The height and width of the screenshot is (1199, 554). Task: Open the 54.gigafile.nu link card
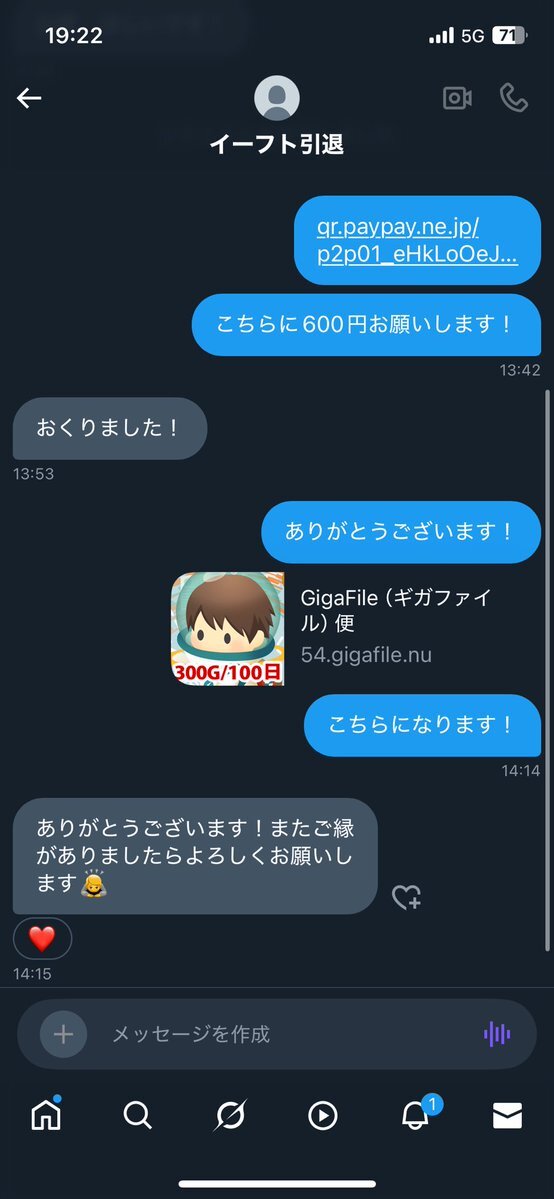click(x=356, y=629)
